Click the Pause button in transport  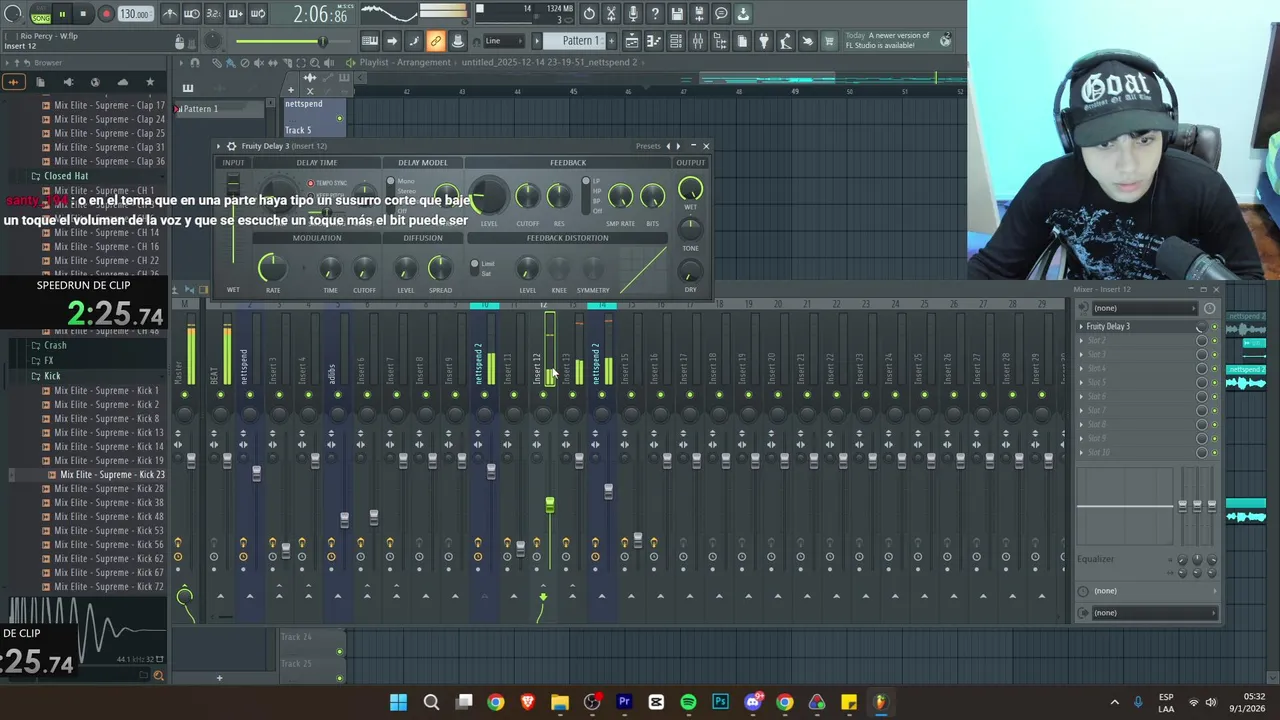[62, 14]
